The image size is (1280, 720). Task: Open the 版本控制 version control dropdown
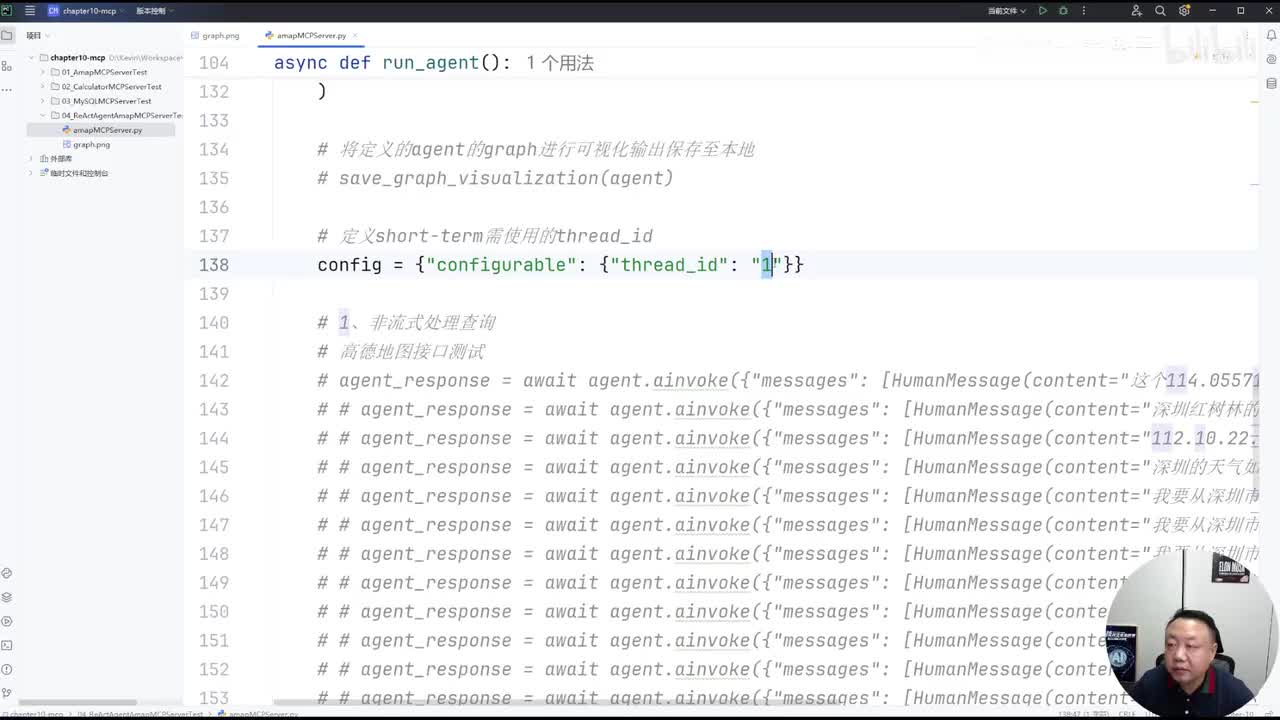155,11
